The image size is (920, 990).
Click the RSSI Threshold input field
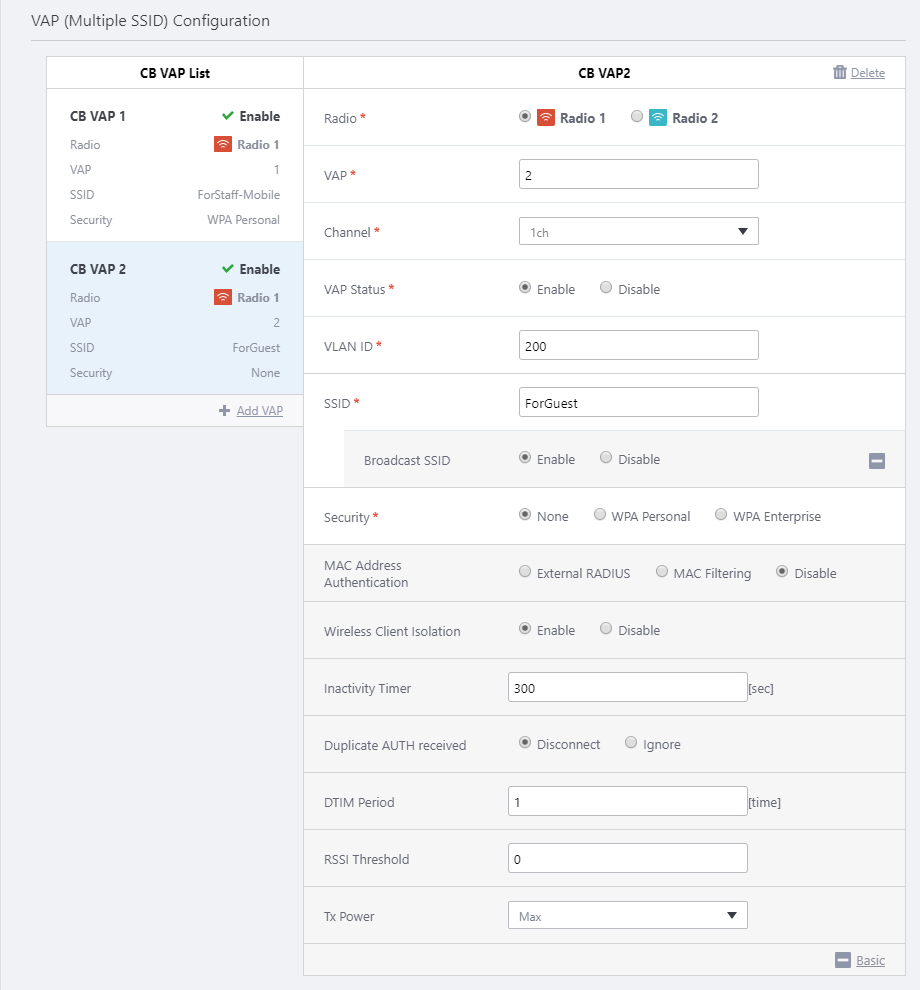pos(628,858)
